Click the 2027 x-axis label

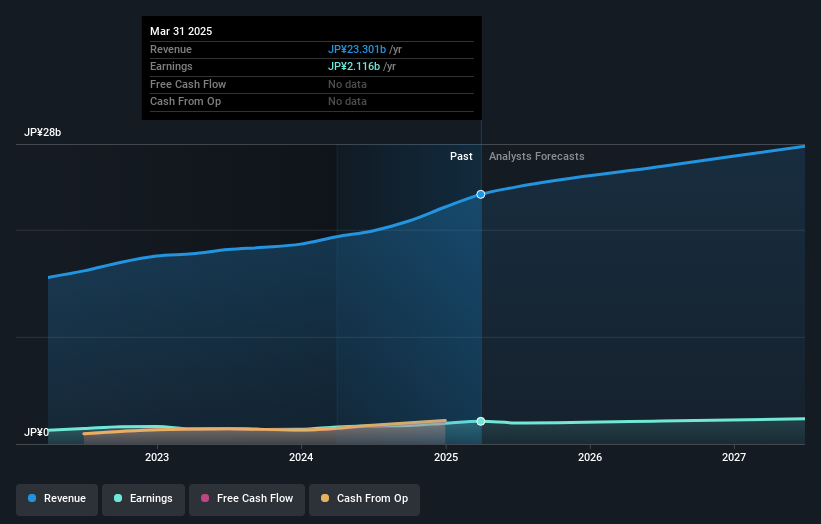click(734, 458)
